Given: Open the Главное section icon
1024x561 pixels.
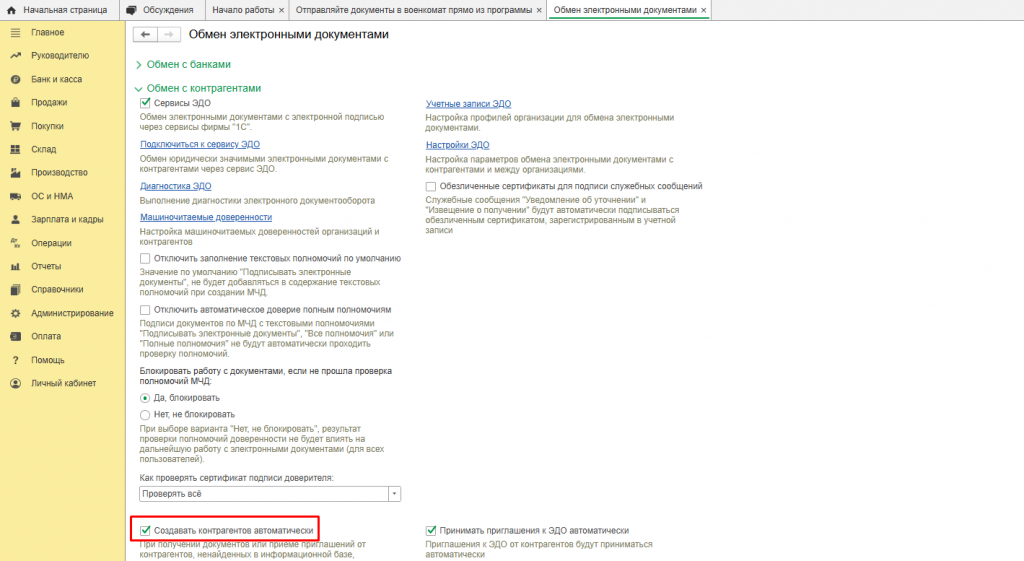Looking at the screenshot, I should tap(16, 32).
